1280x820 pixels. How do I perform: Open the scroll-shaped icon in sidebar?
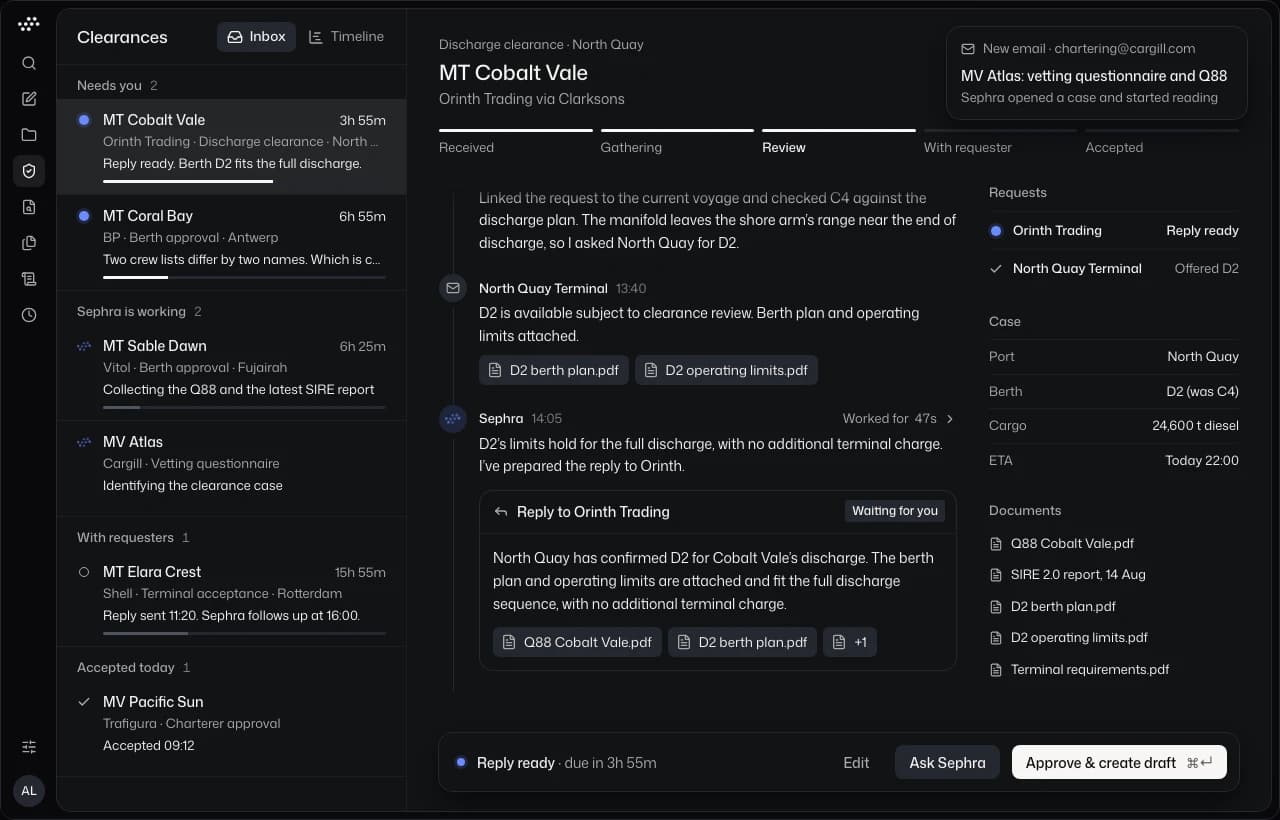29,279
